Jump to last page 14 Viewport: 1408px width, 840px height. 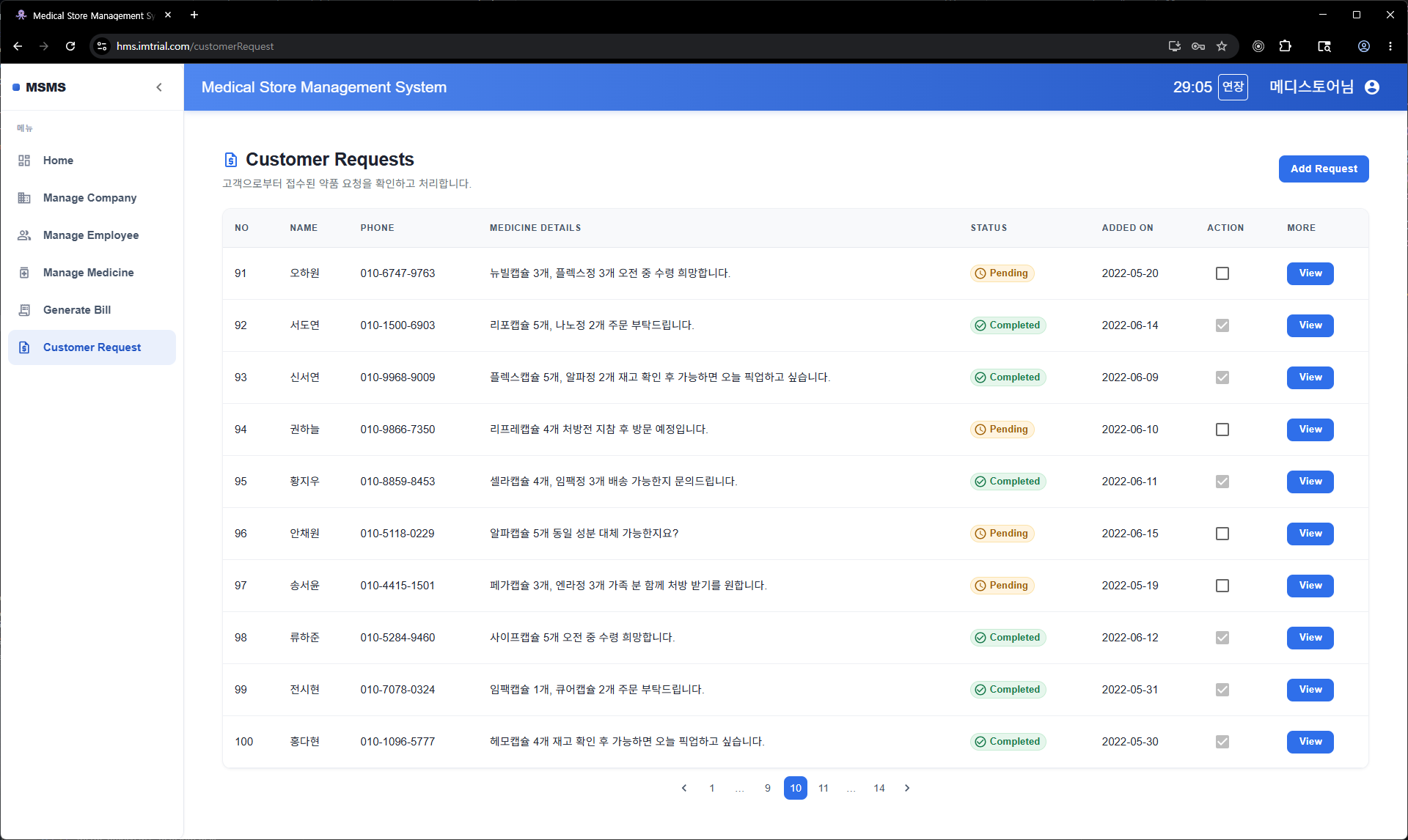(x=879, y=788)
